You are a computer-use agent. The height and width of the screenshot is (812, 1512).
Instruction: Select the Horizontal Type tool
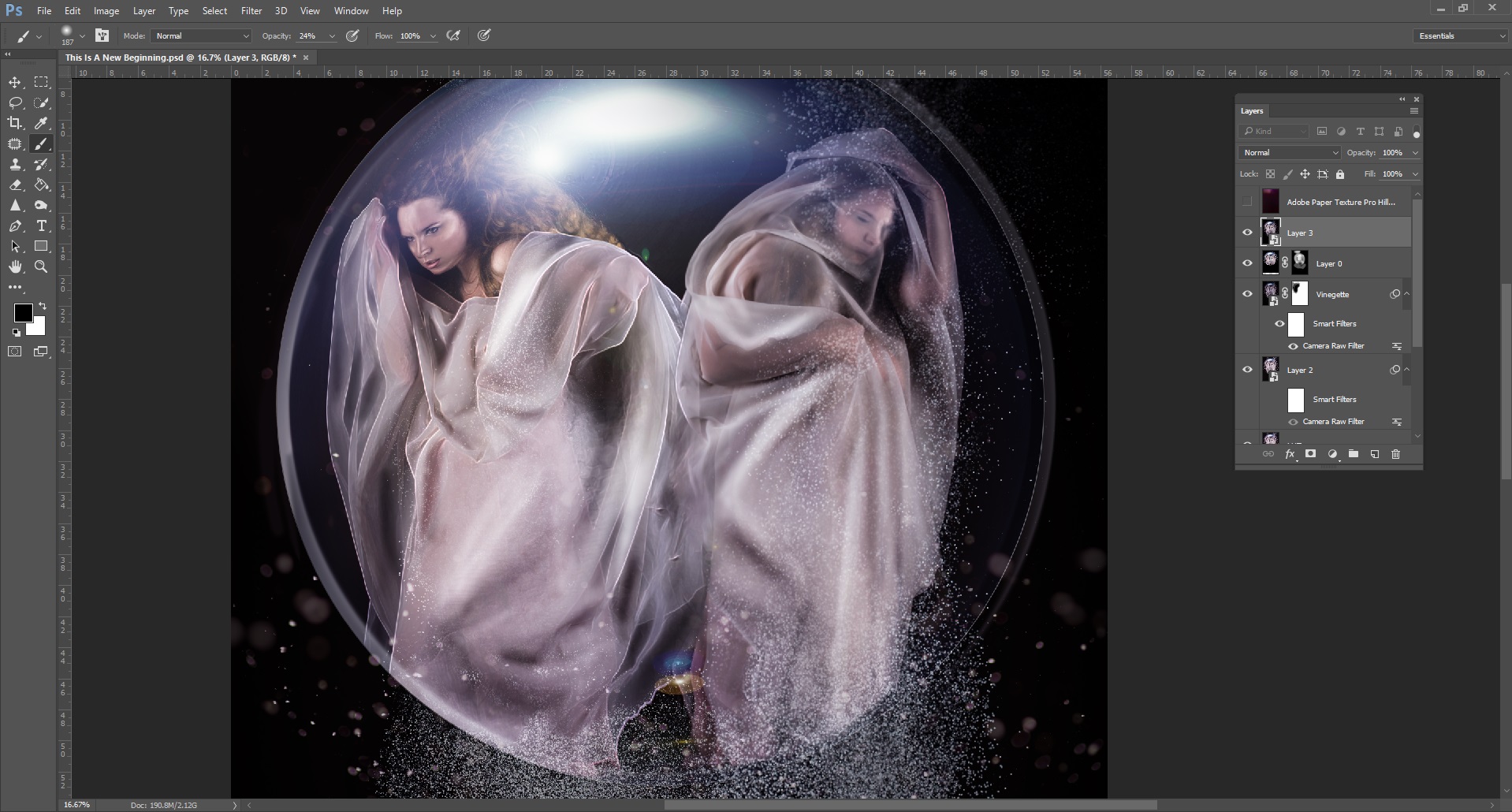[42, 225]
